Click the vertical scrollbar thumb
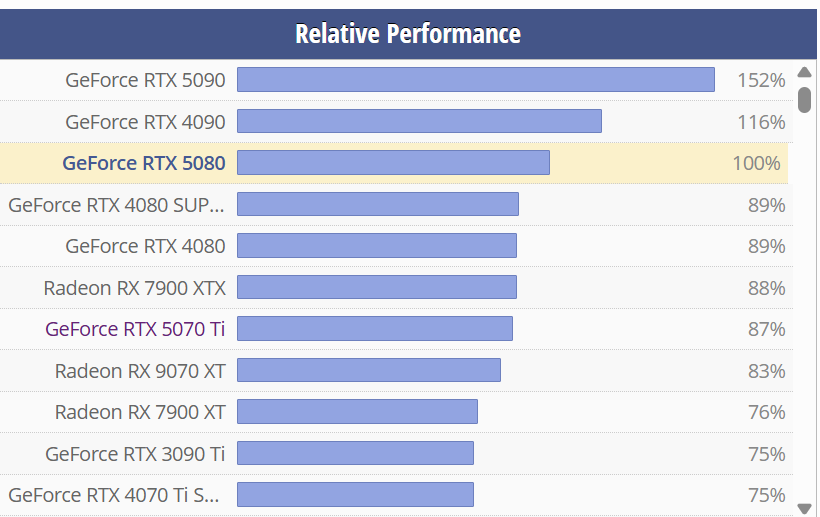 (804, 99)
